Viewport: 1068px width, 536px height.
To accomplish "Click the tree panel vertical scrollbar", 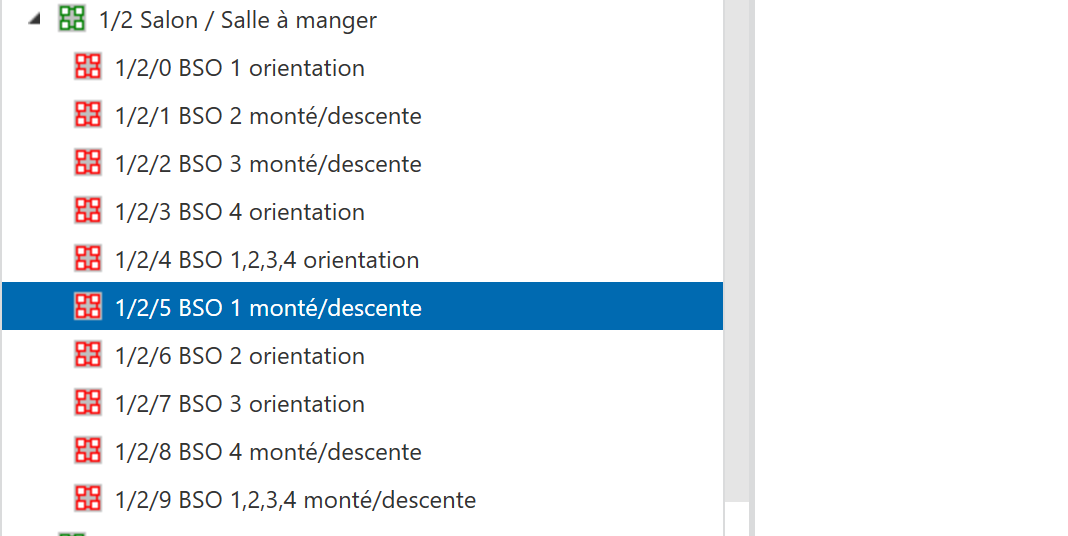I will tap(737, 250).
